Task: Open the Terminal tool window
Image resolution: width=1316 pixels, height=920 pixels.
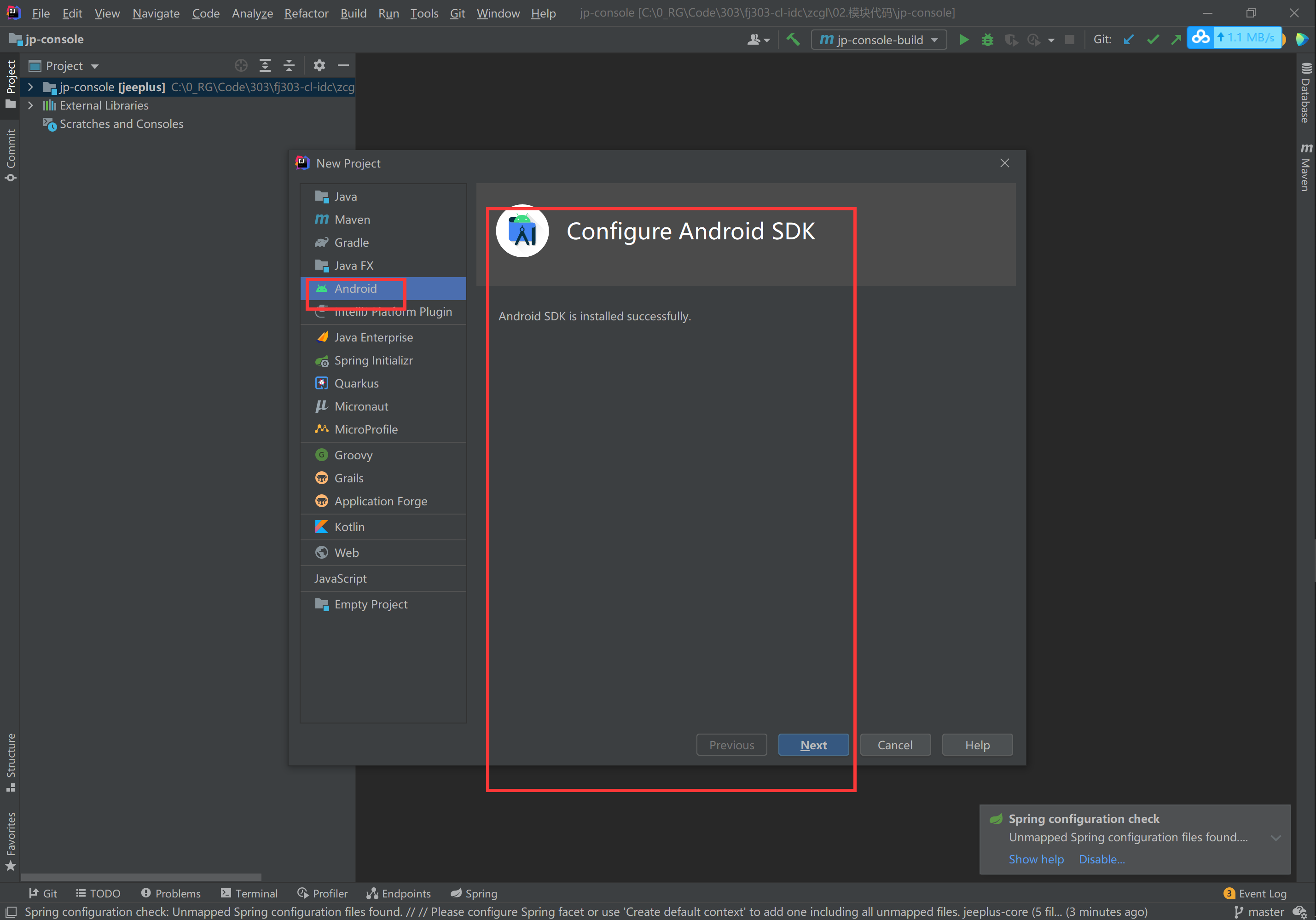Action: click(x=249, y=893)
